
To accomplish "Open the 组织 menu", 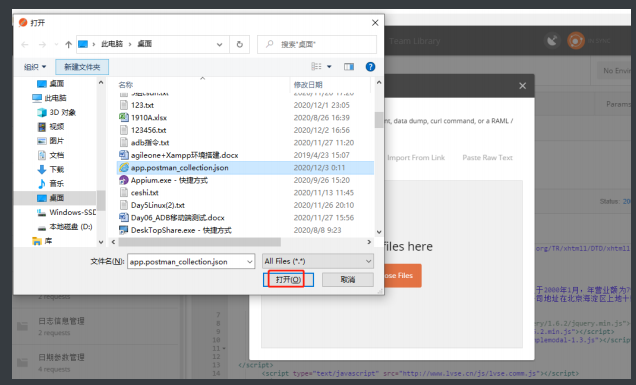I will click(34, 67).
